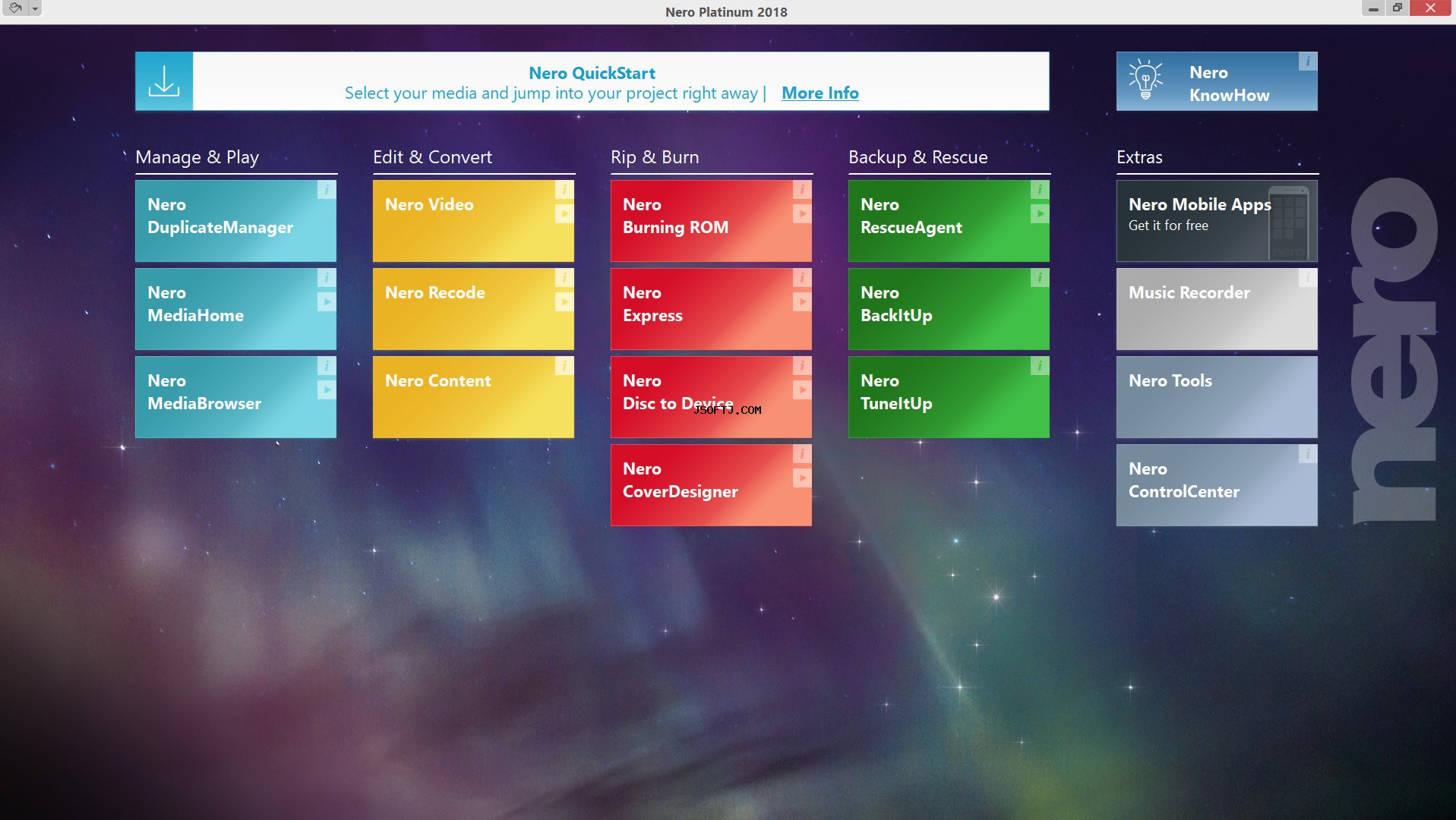Viewport: 1456px width, 820px height.
Task: Play the Nero Express tutorial
Action: (x=802, y=302)
